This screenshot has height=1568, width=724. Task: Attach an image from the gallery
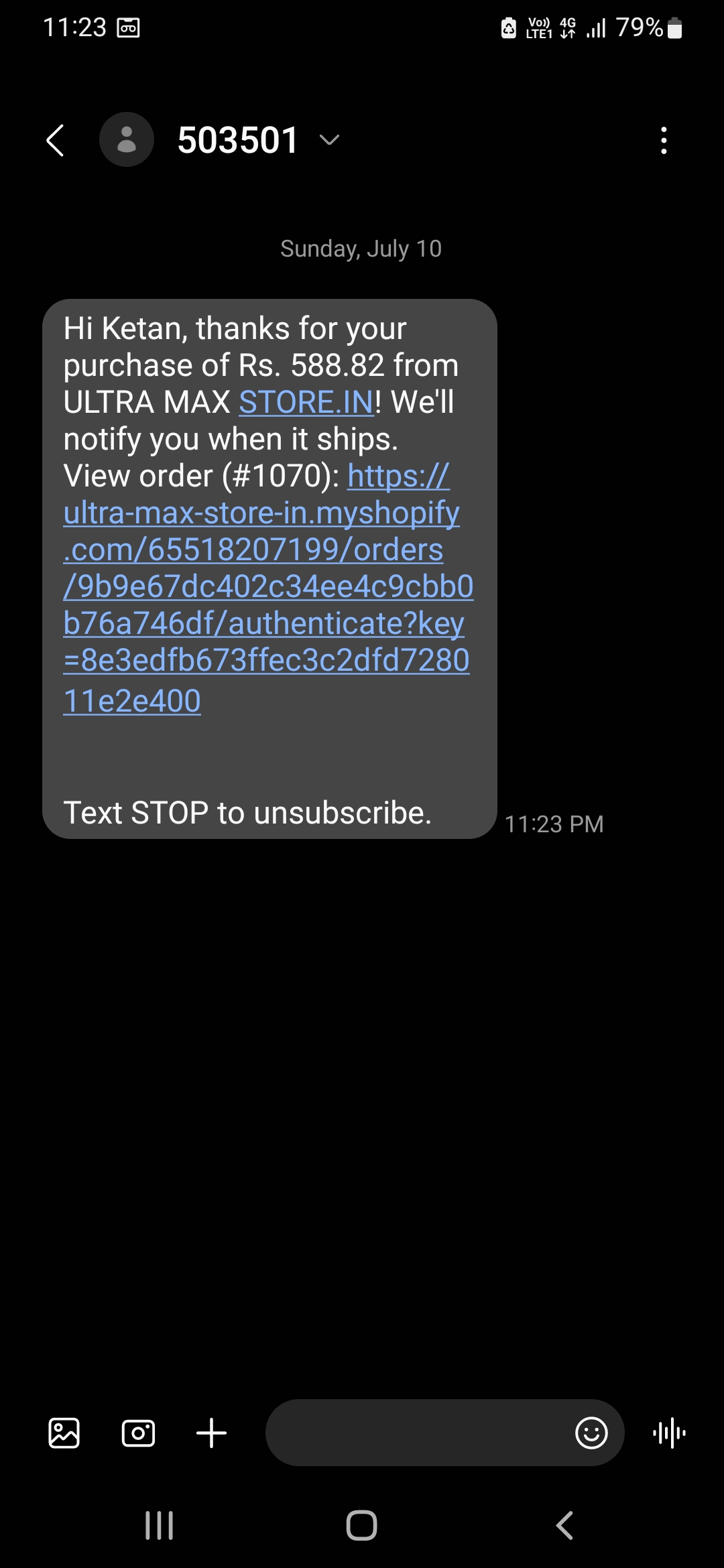click(x=64, y=1433)
